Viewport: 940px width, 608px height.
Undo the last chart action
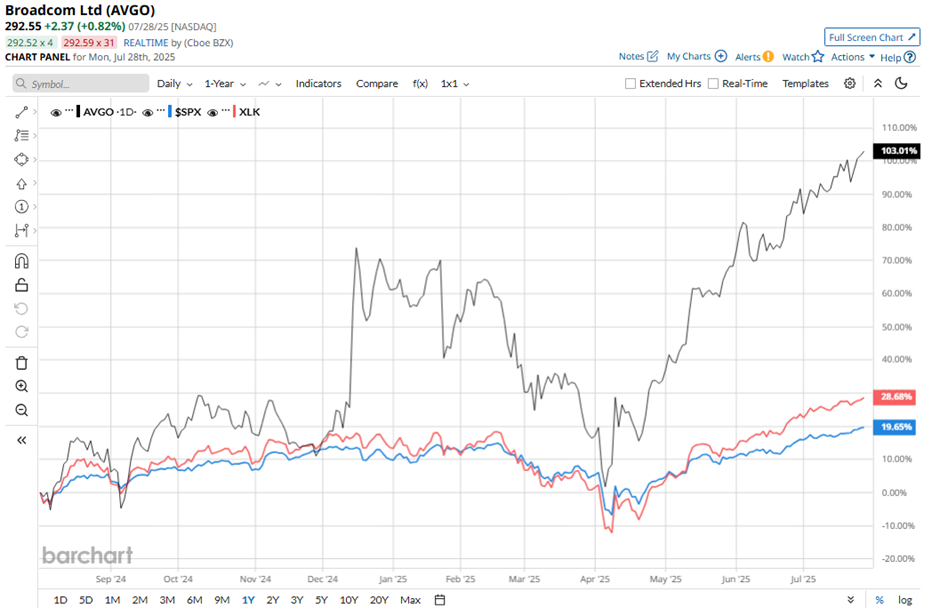pos(22,309)
